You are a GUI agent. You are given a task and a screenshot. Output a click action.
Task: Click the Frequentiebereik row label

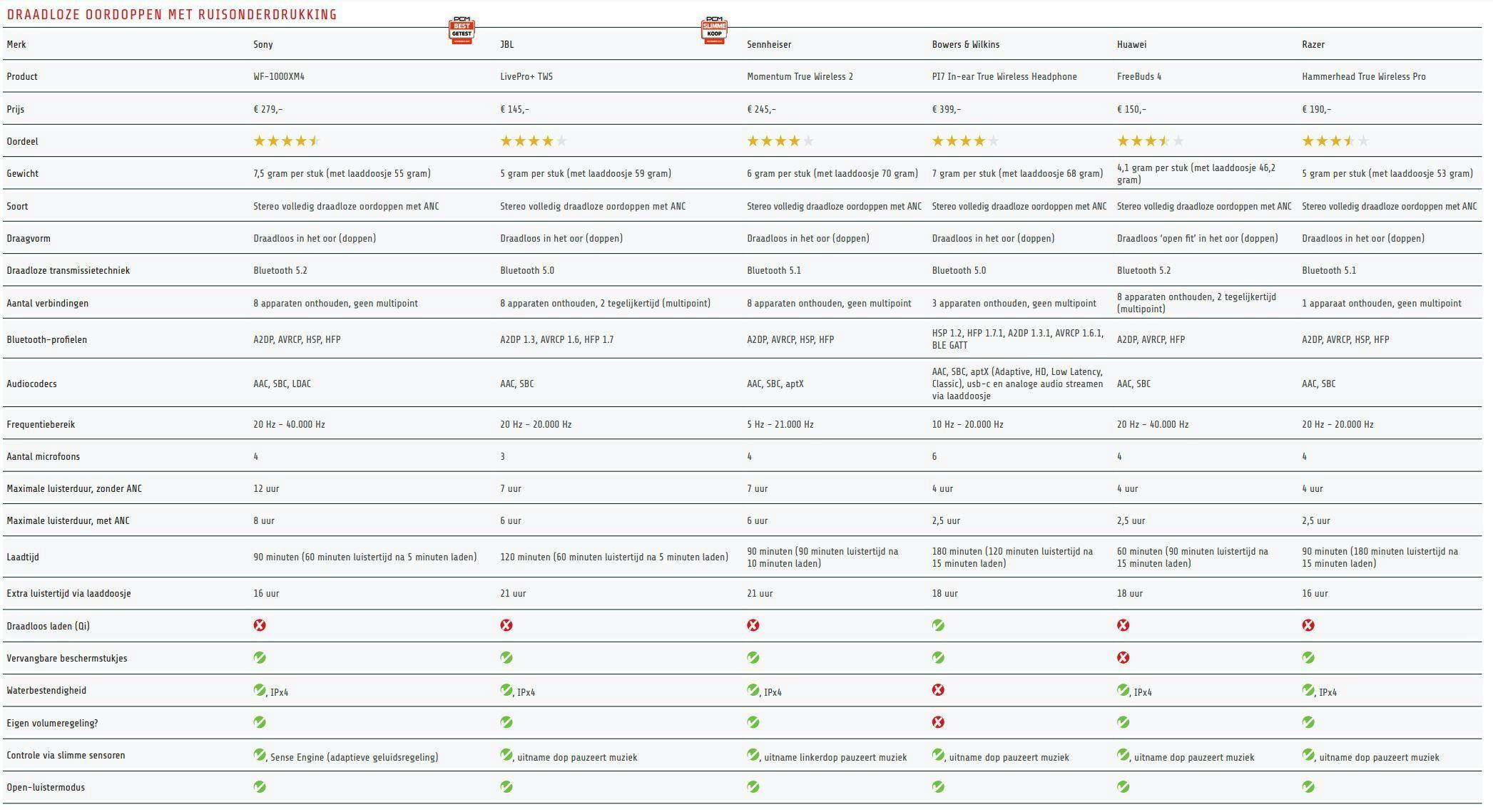[41, 424]
